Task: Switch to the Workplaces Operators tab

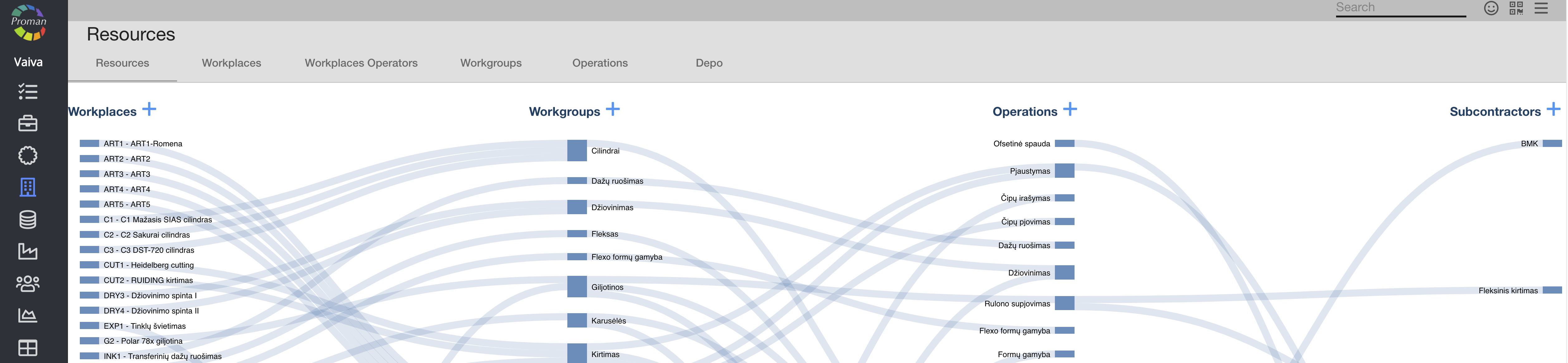Action: point(361,63)
